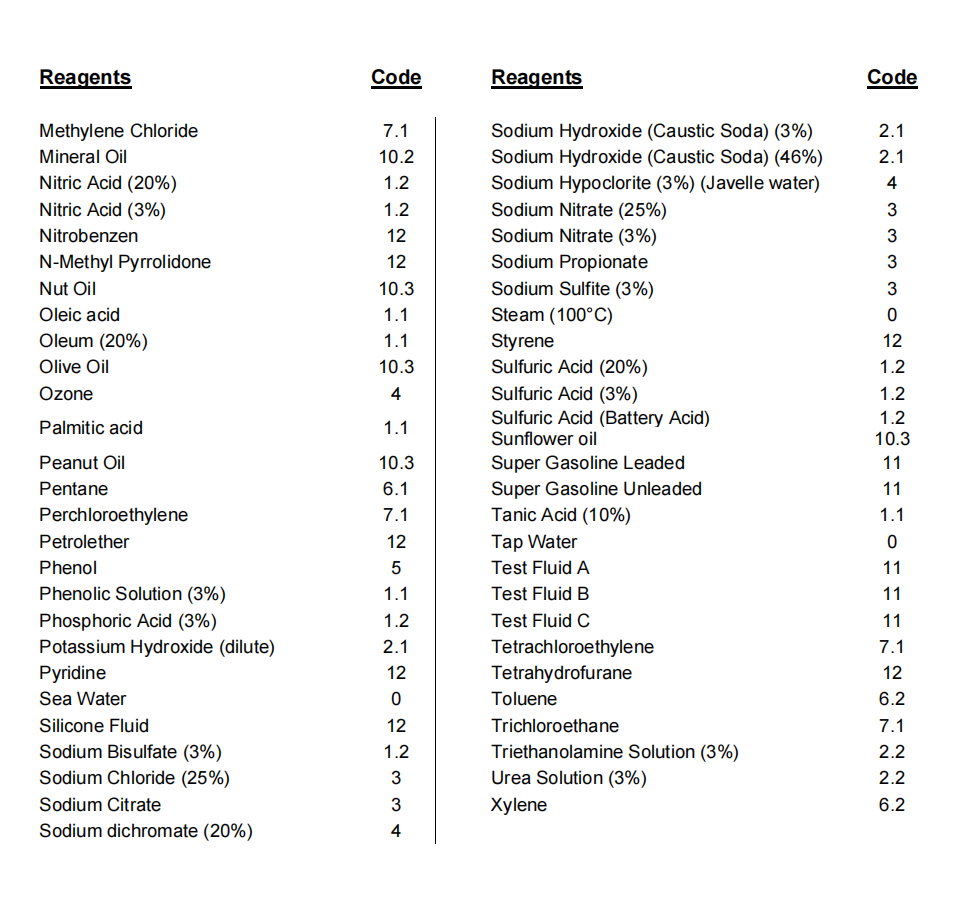Click the Xylene code value 6.2
Image resolution: width=966 pixels, height=903 pixels.
(x=891, y=805)
